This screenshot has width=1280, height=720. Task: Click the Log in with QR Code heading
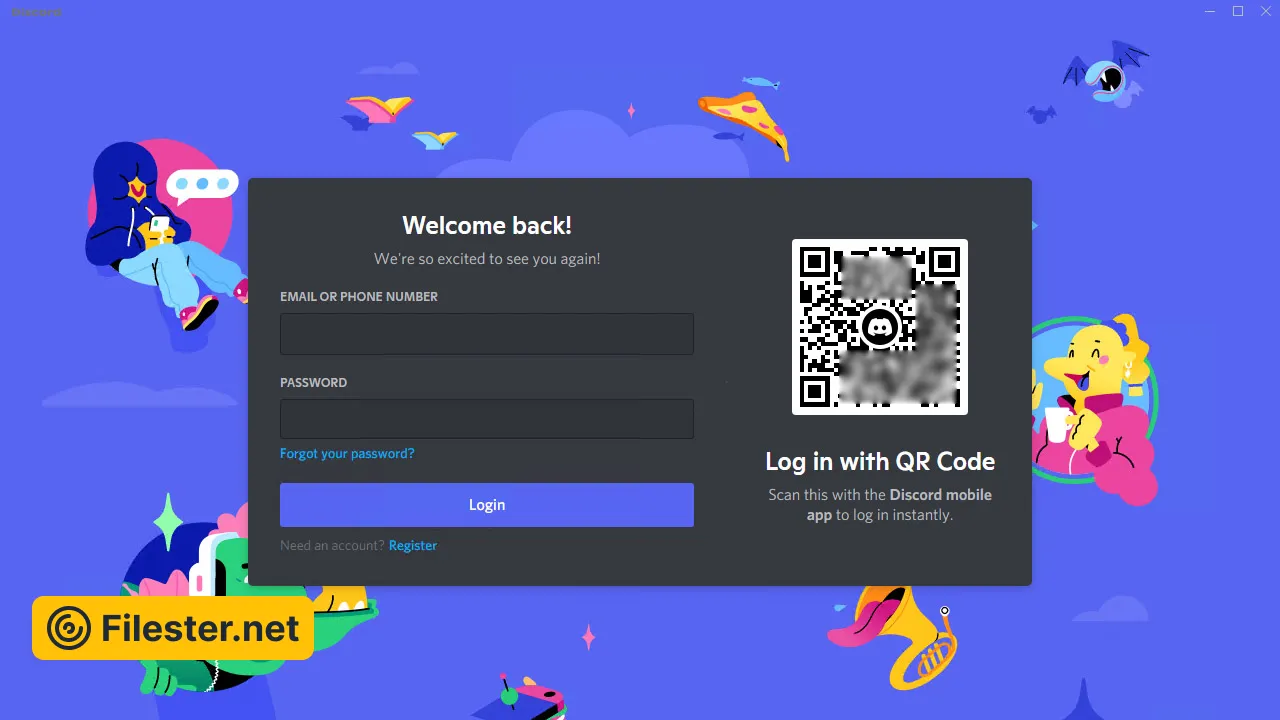tap(880, 461)
